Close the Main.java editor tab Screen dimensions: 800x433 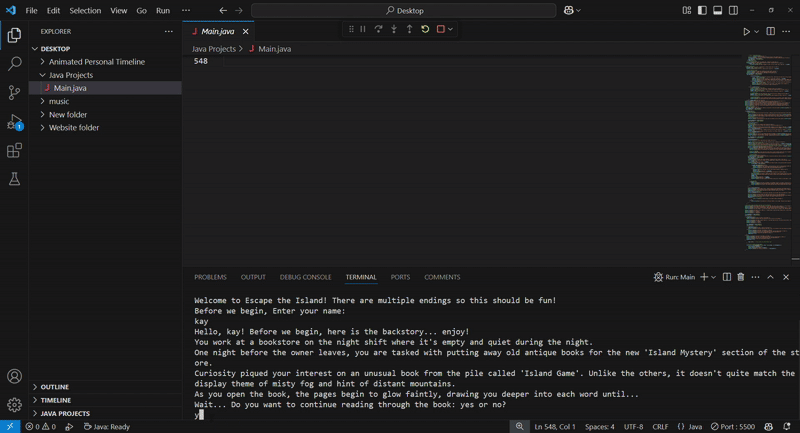[x=245, y=32]
